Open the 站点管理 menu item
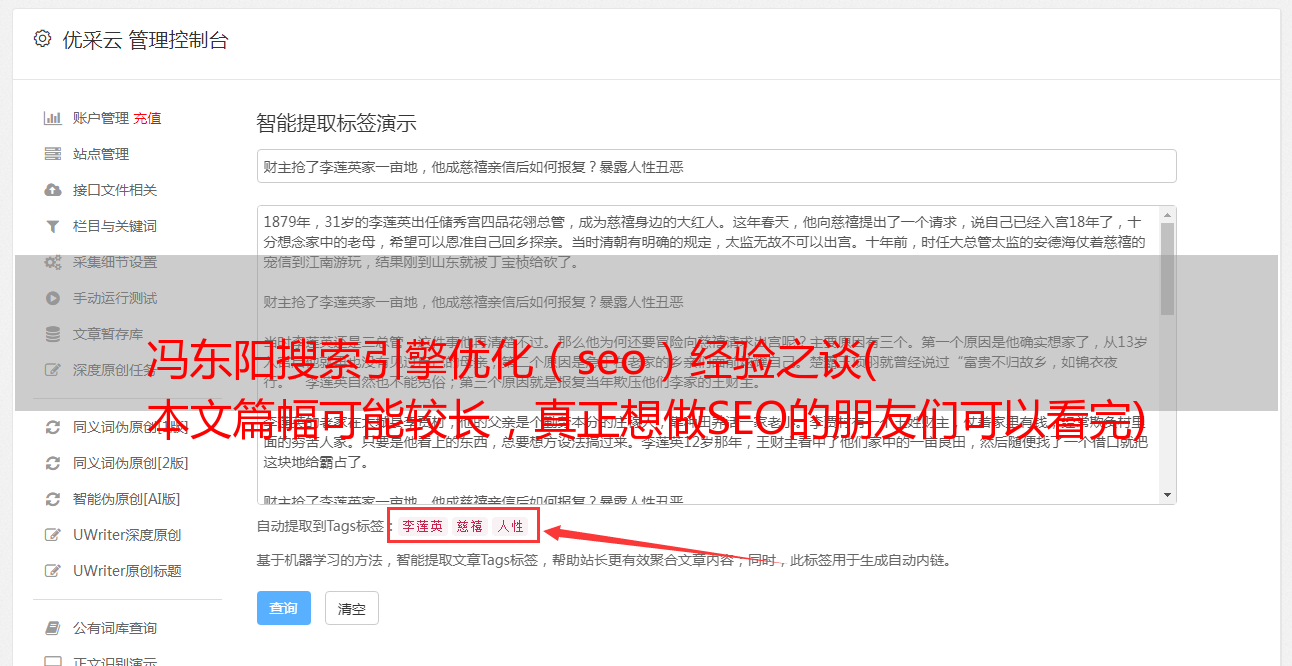 (x=101, y=154)
